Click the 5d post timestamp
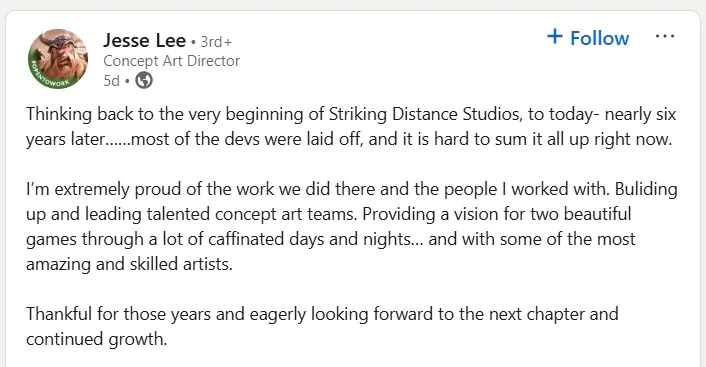The height and width of the screenshot is (367, 706). (x=111, y=81)
